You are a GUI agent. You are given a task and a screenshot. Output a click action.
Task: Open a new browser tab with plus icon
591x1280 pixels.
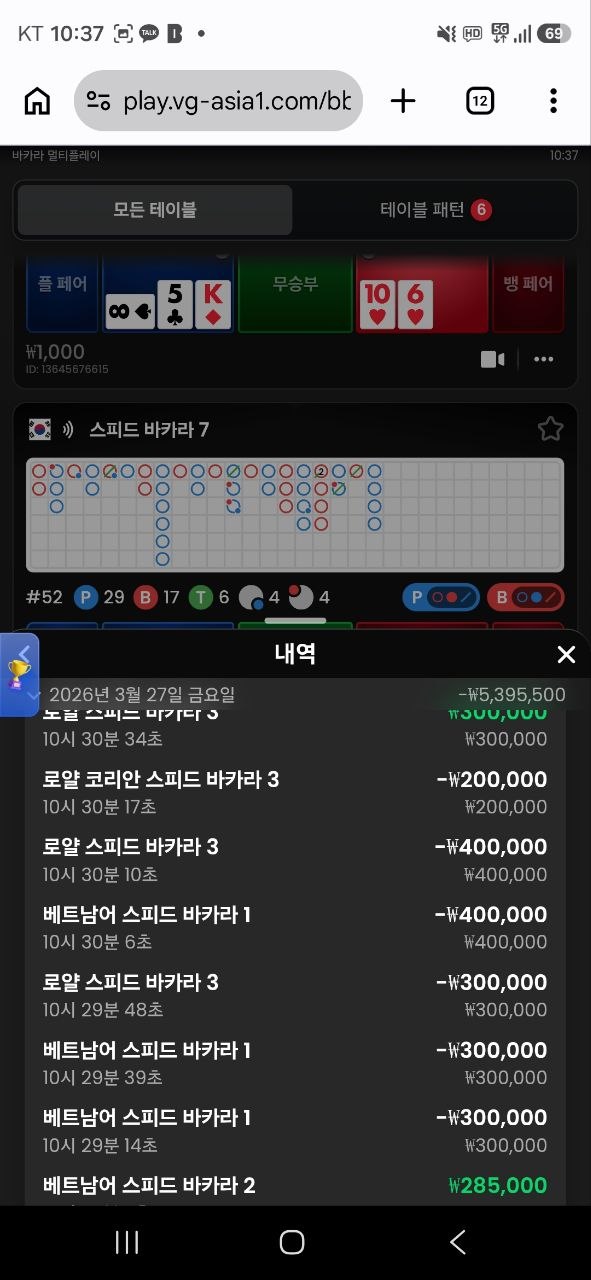pyautogui.click(x=403, y=100)
